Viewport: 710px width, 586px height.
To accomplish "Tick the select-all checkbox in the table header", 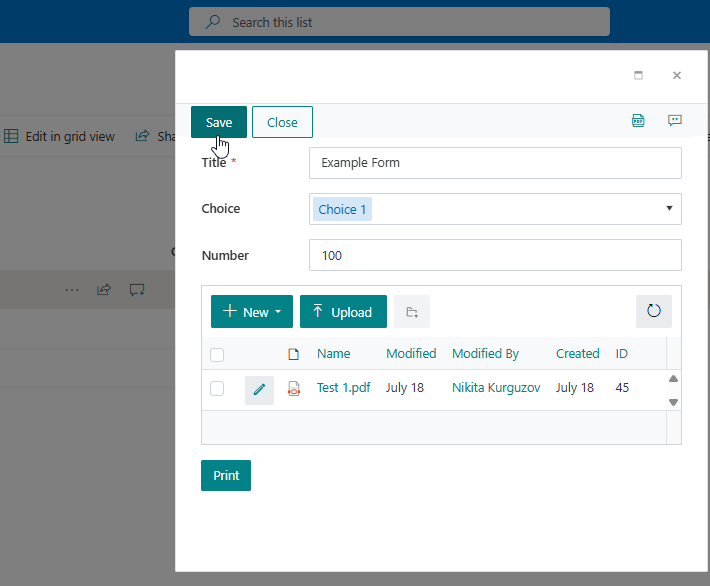I will point(217,354).
